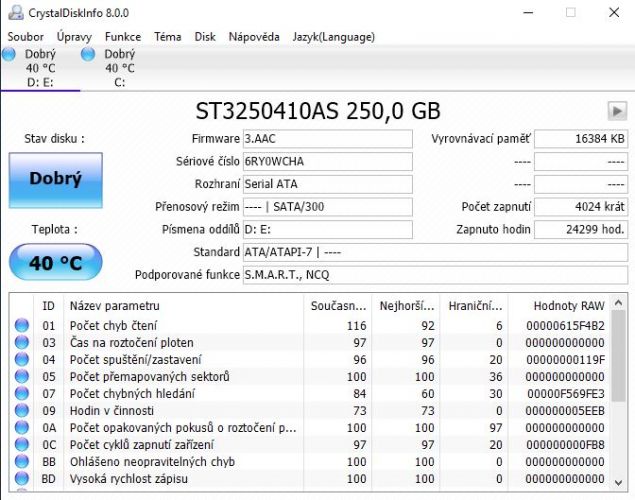The width and height of the screenshot is (635, 500).
Task: Click the Přenosový režim field SATA/300
Action: click(328, 207)
